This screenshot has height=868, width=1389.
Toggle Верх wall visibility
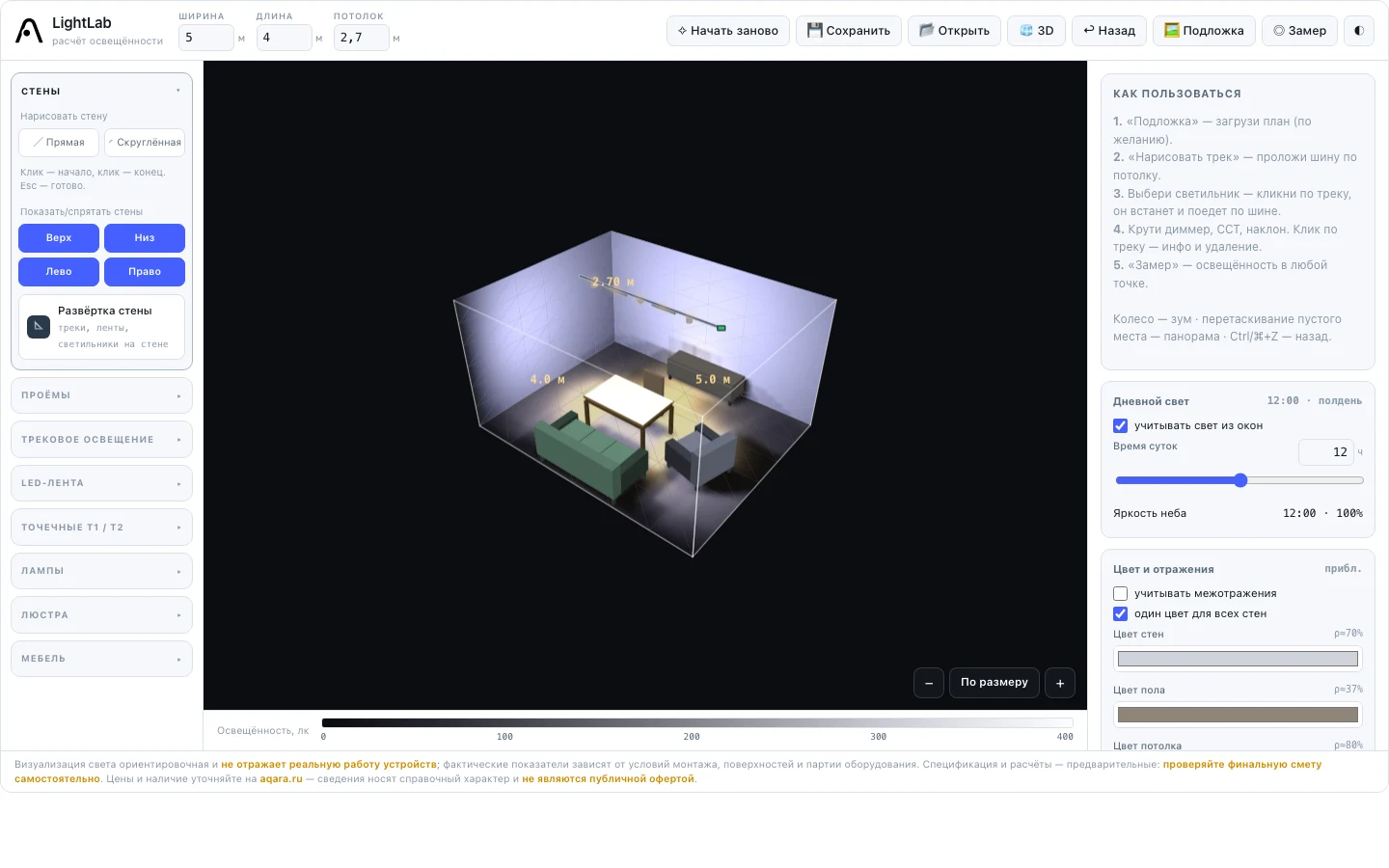[x=59, y=238]
